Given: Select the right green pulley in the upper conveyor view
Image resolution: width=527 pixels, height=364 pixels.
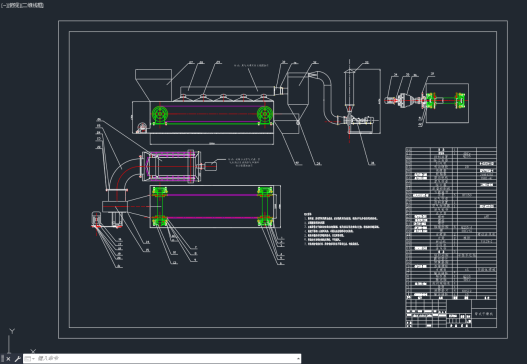Looking at the screenshot, I should [265, 115].
